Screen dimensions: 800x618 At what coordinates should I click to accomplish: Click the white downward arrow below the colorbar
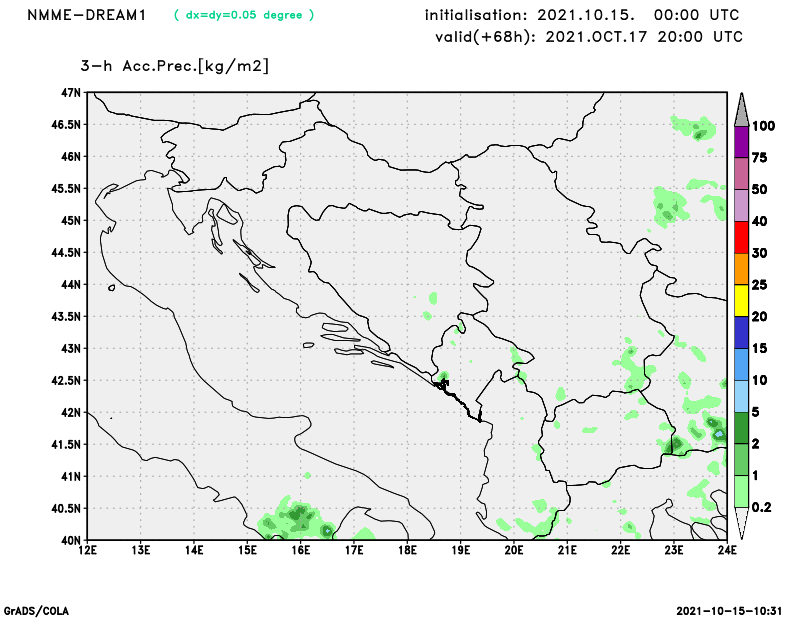(741, 522)
